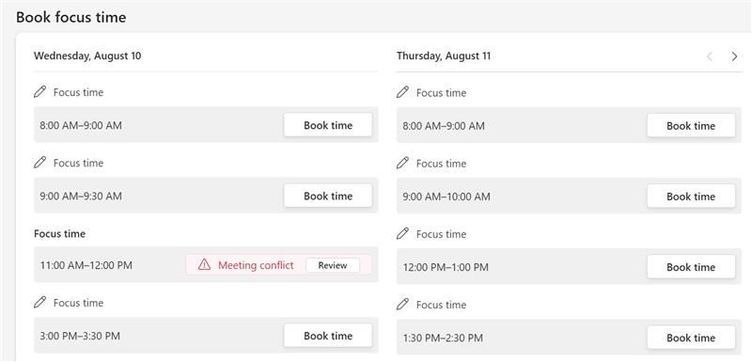Screen dimensions: 752x362
Task: Book time for Thursday 9:00 AM–10:00 AM
Action: pos(691,196)
